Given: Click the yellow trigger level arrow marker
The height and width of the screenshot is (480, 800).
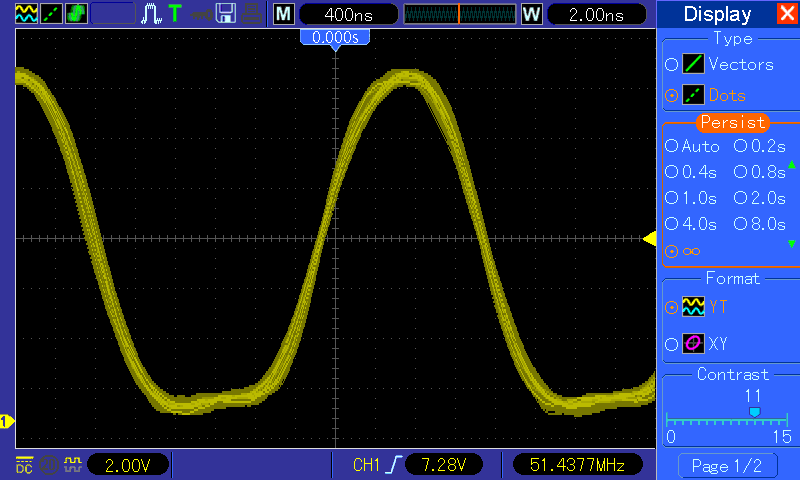Looking at the screenshot, I should pyautogui.click(x=649, y=238).
